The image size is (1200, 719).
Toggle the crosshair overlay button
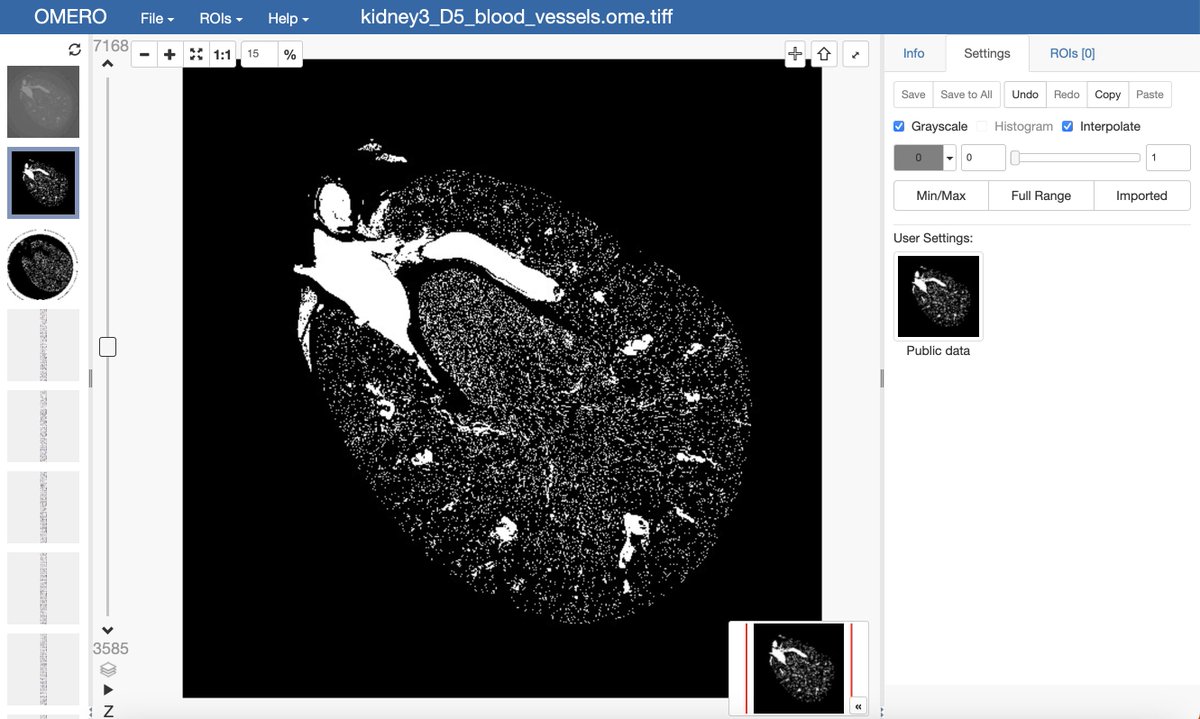tap(795, 54)
